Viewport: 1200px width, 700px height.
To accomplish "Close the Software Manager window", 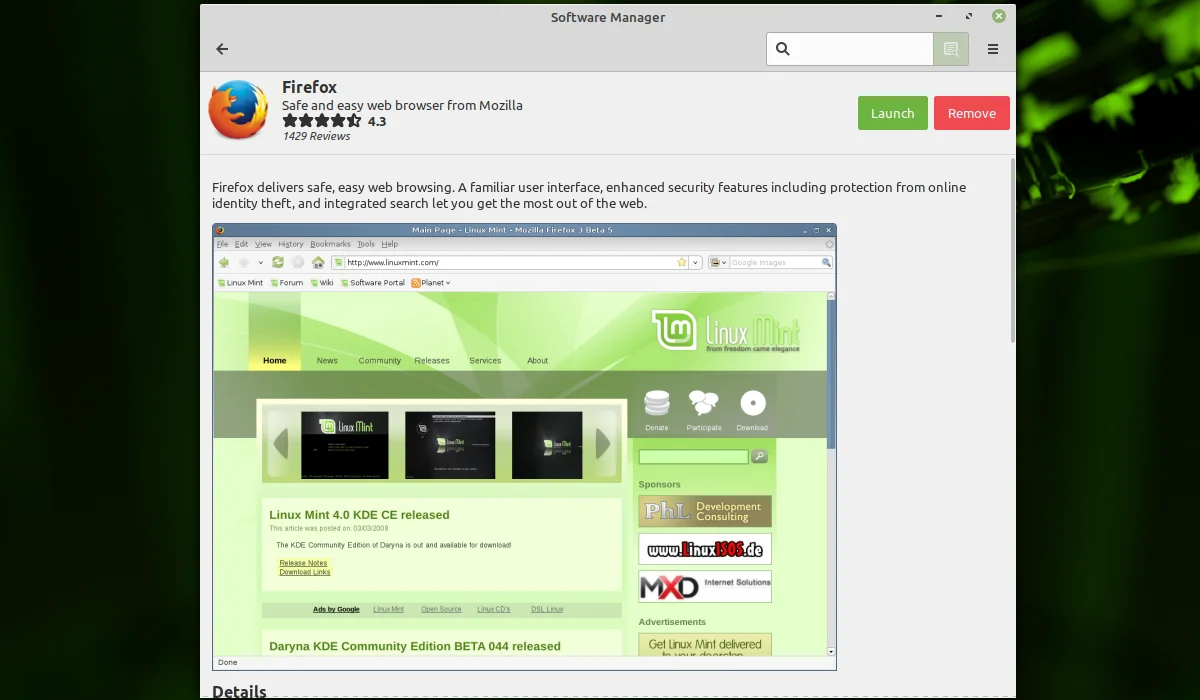I will point(999,16).
